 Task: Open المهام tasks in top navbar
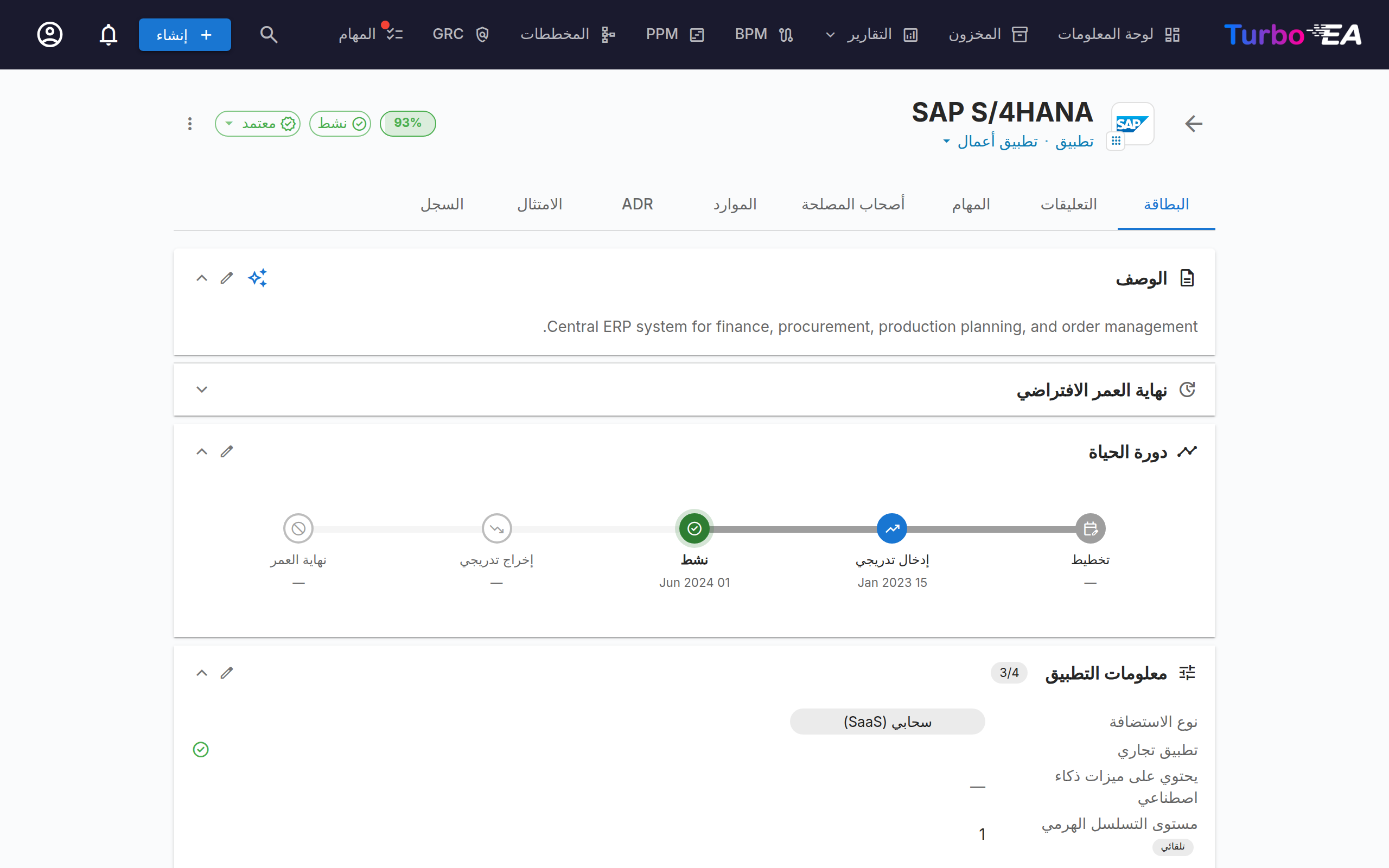tap(370, 34)
